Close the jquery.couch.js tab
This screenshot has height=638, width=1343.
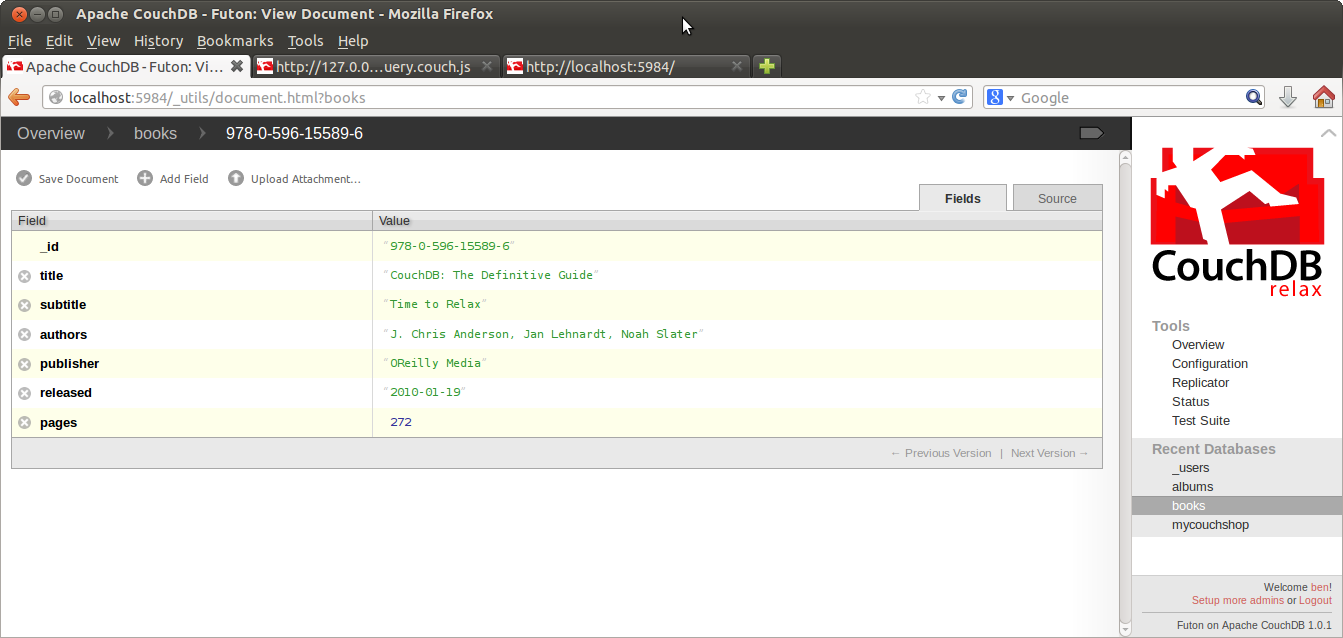tap(487, 66)
